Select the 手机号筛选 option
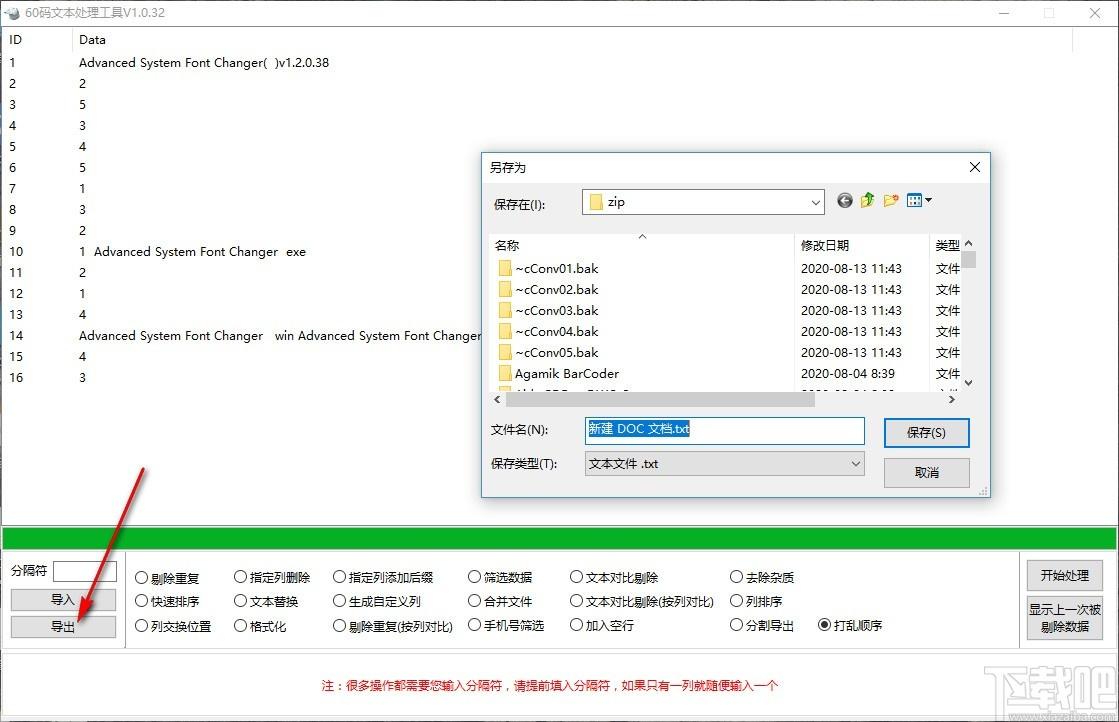Viewport: 1119px width, 722px height. click(475, 626)
